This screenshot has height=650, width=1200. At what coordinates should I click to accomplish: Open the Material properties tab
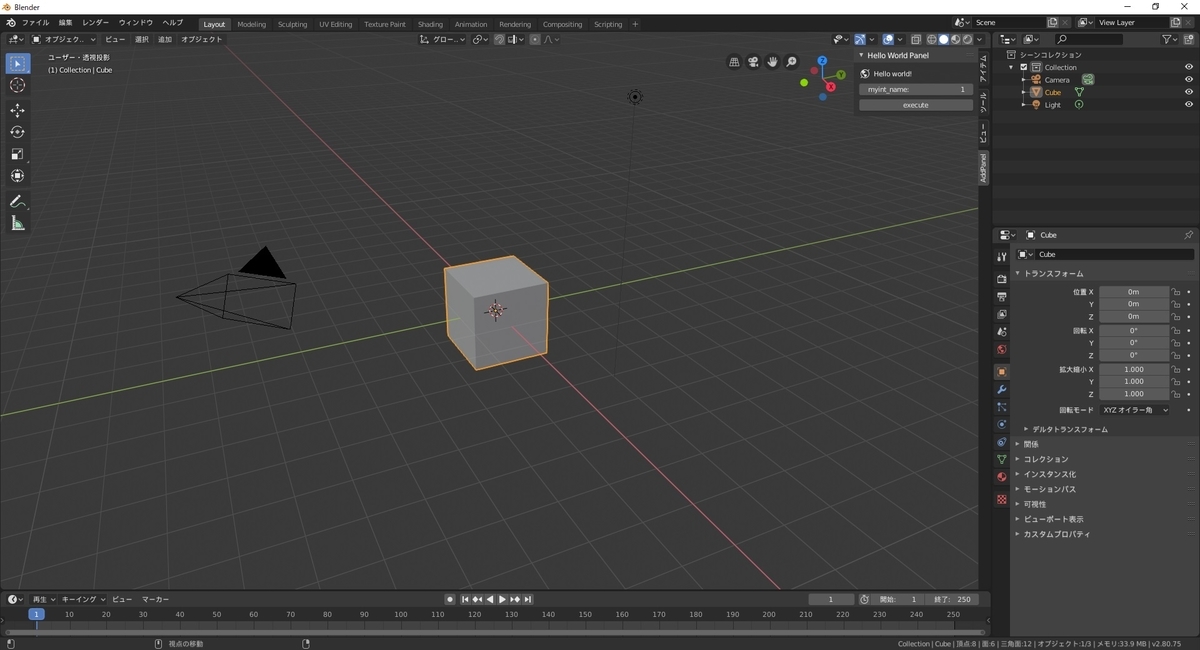(1001, 477)
